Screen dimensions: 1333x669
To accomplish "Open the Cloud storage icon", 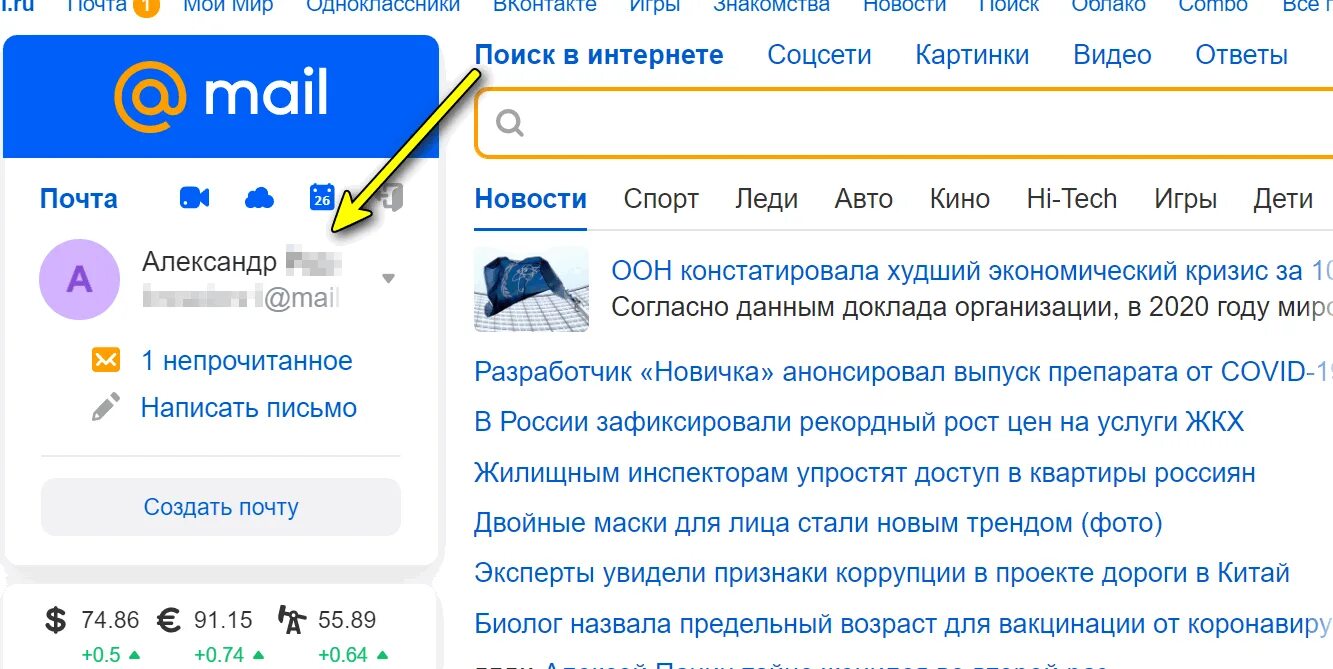I will click(259, 198).
